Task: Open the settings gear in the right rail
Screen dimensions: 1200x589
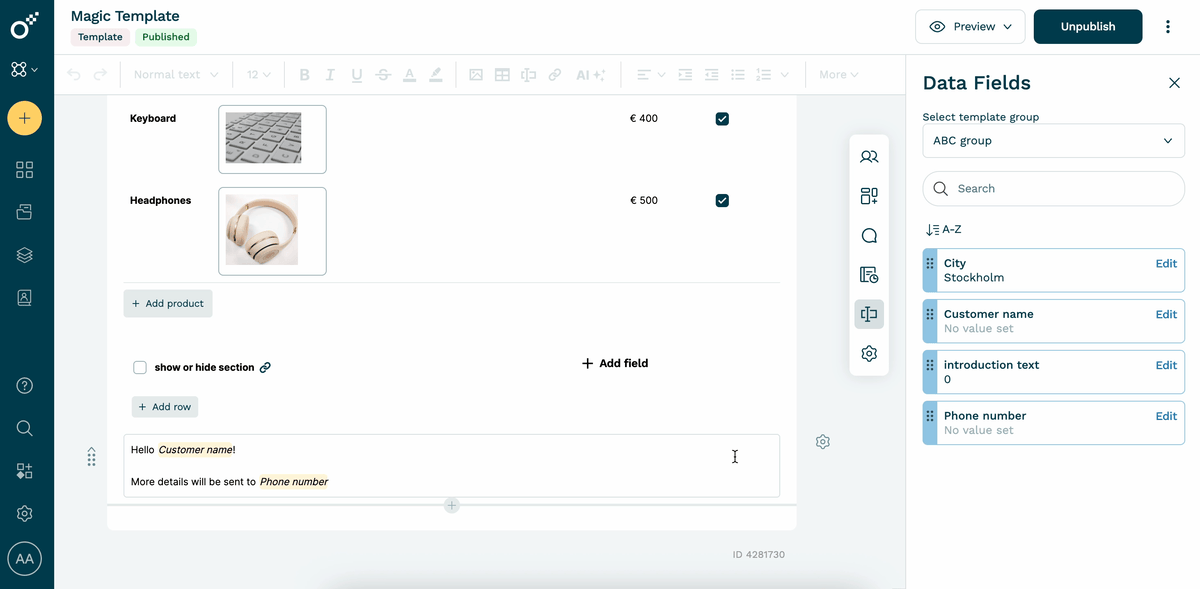Action: pos(869,354)
